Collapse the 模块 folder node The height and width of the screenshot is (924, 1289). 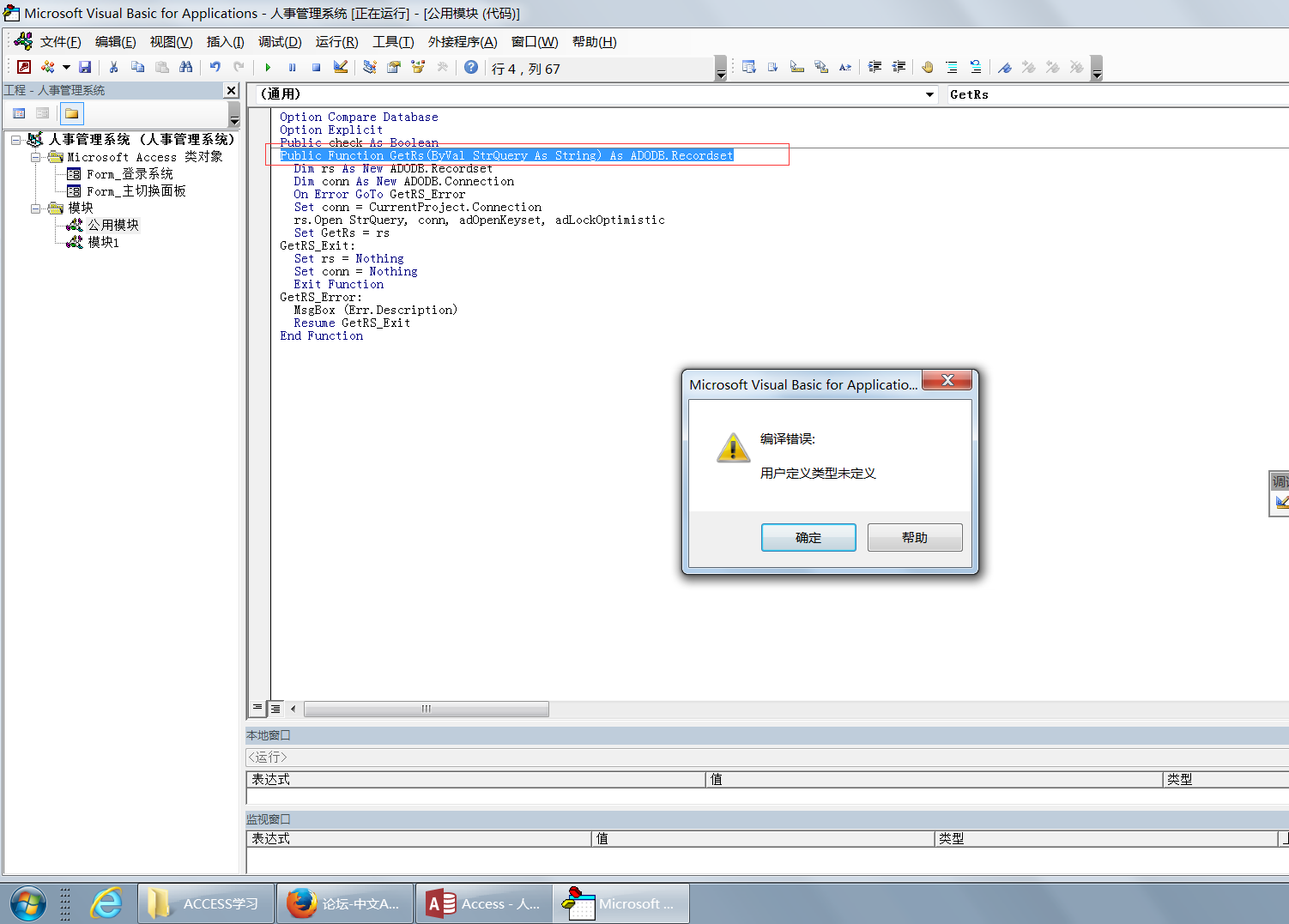click(35, 208)
